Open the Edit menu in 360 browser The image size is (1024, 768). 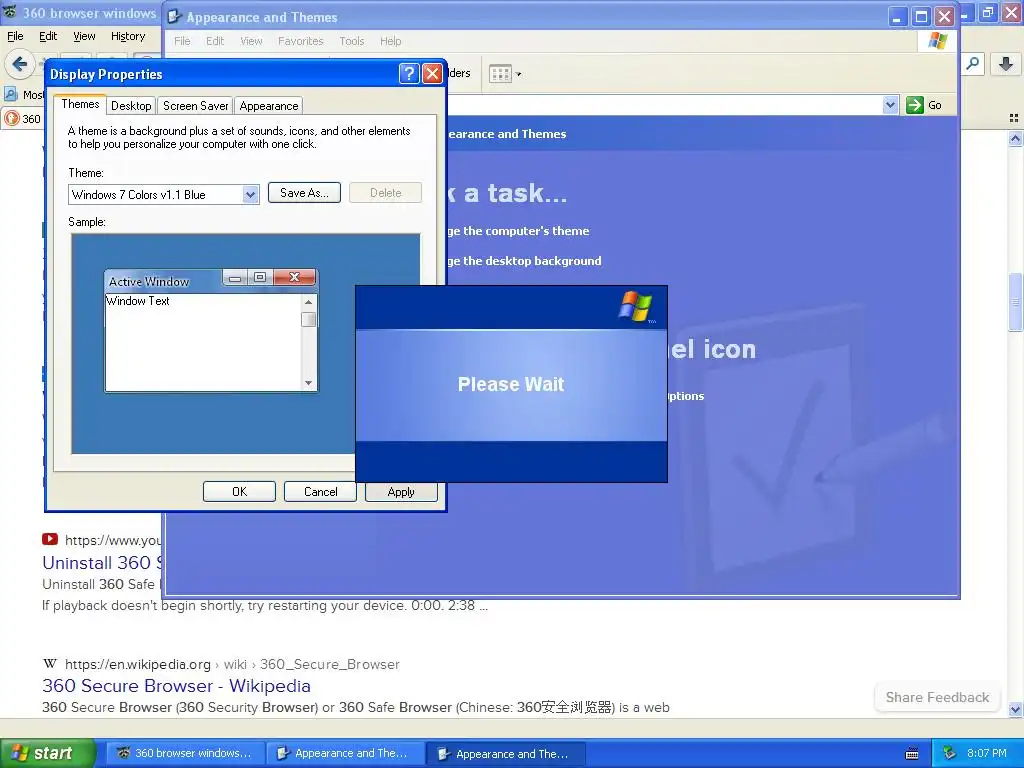48,36
